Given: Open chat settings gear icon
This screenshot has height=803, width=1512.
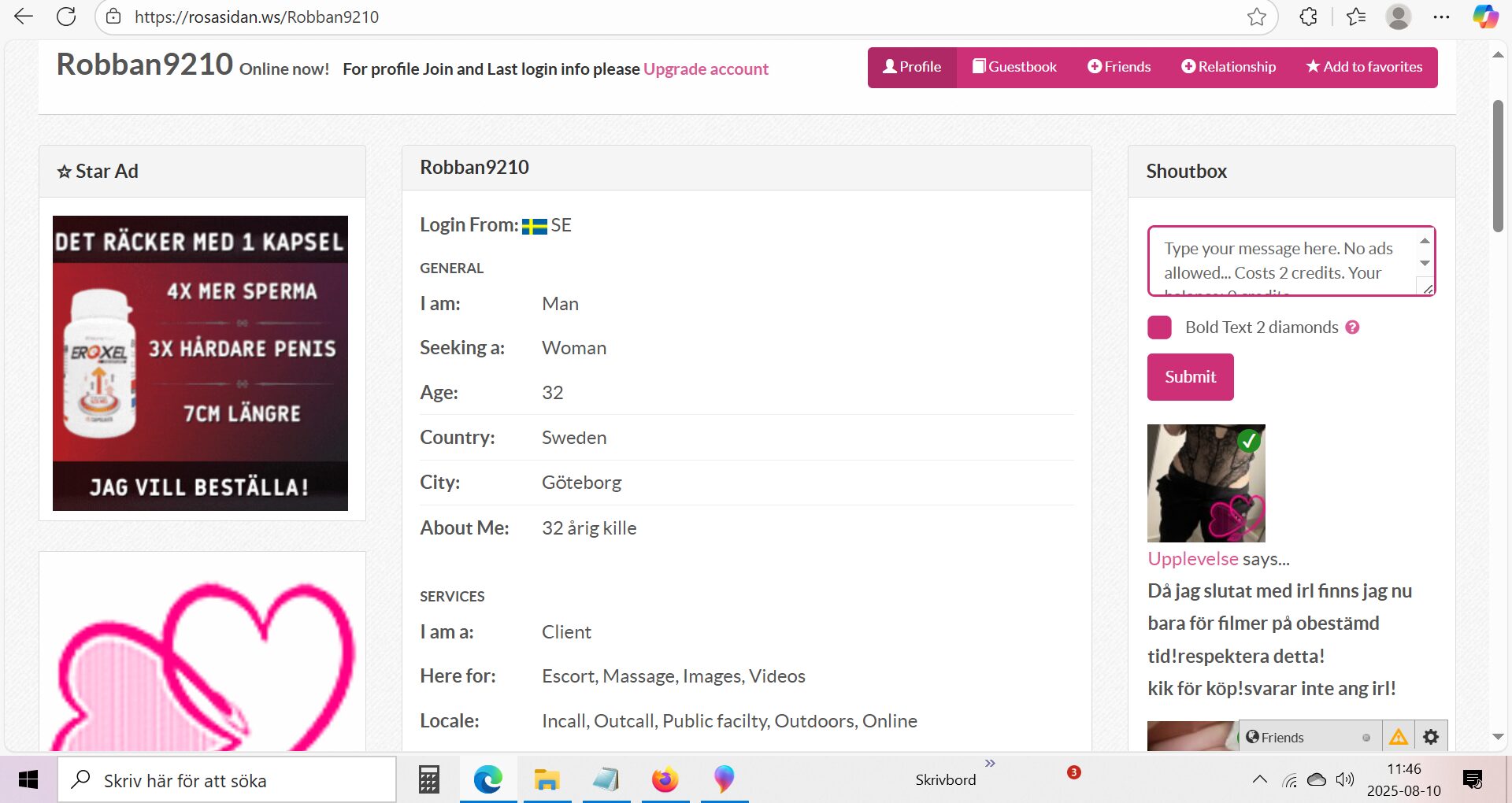Looking at the screenshot, I should click(x=1431, y=737).
